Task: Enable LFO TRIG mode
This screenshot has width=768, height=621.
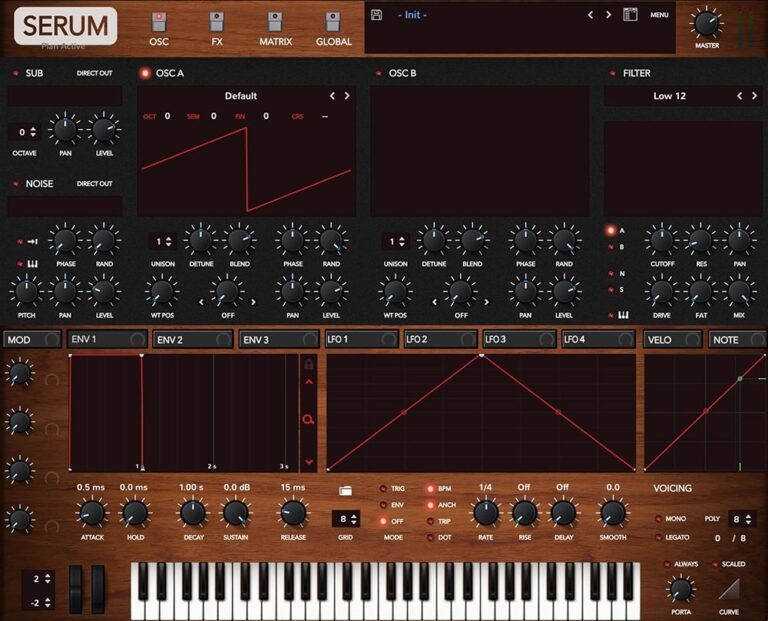Action: (383, 488)
